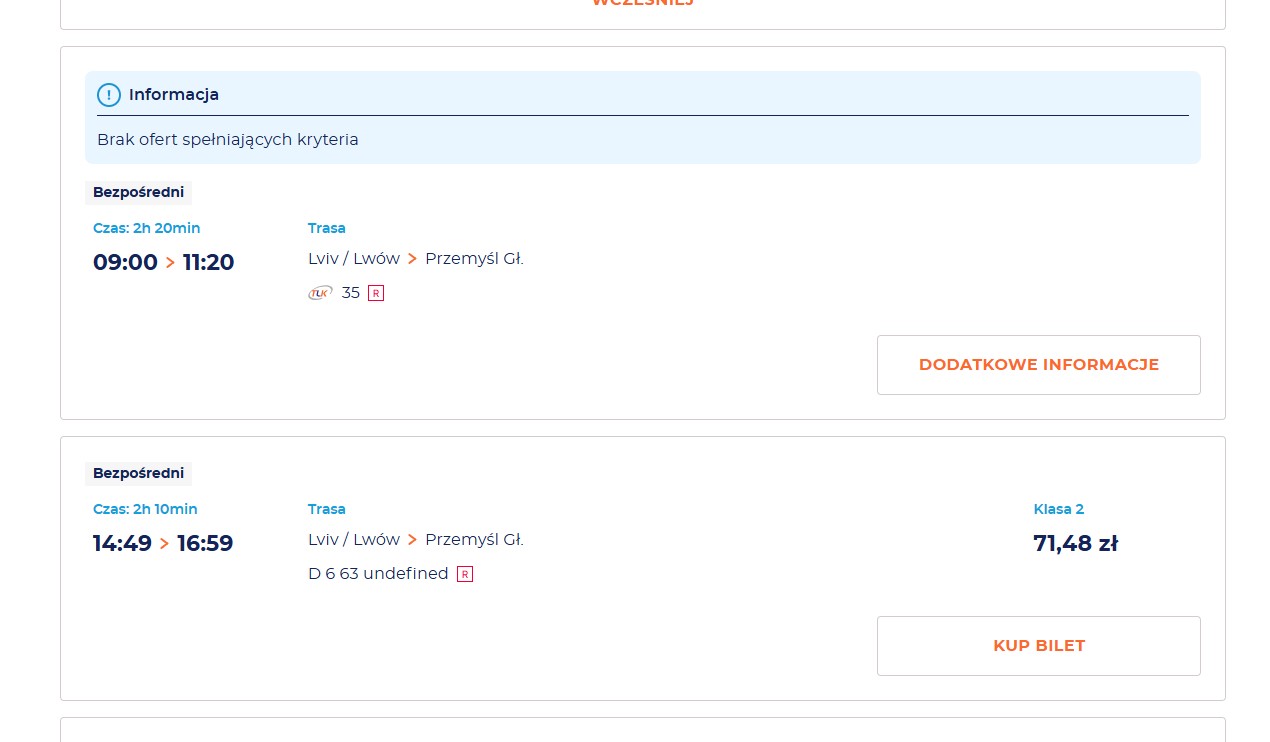Click Lviv / Lwów on the 09:00 route
Screen dimensions: 1270x742
354,259
